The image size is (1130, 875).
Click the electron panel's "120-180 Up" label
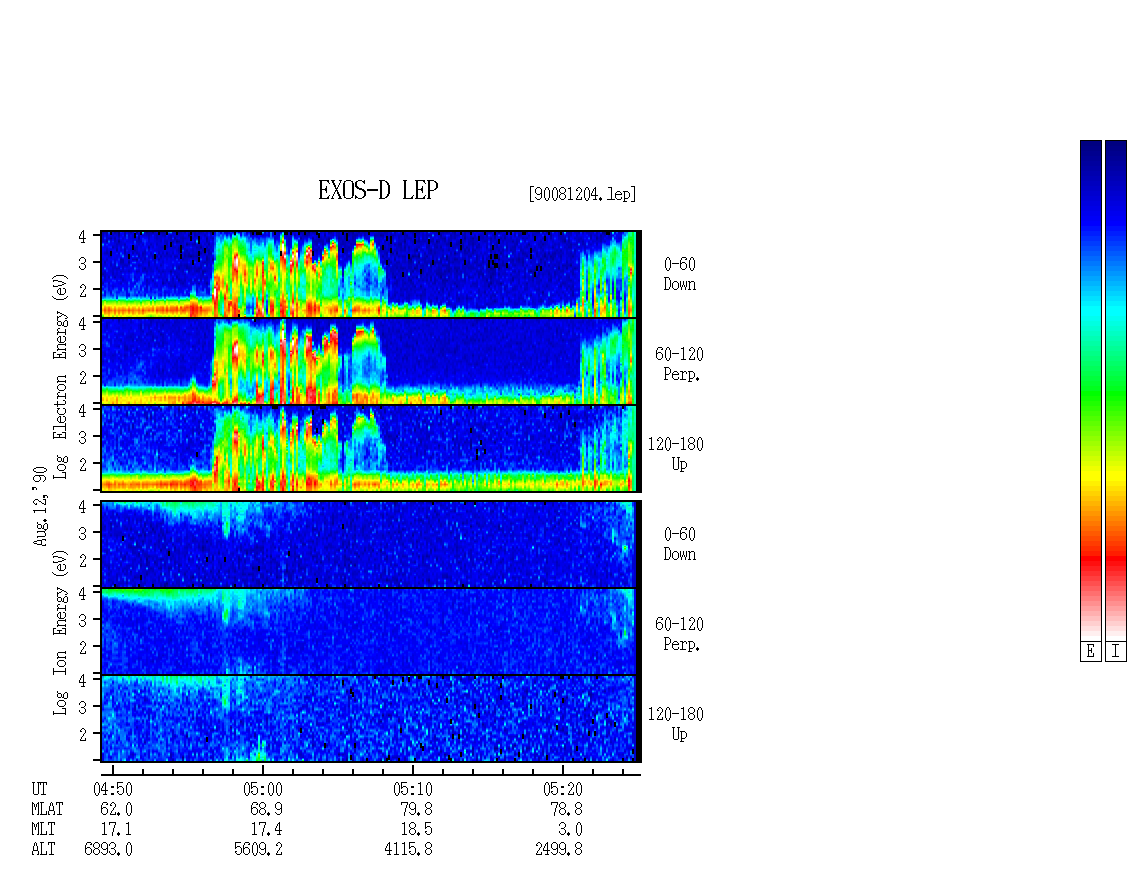click(675, 454)
